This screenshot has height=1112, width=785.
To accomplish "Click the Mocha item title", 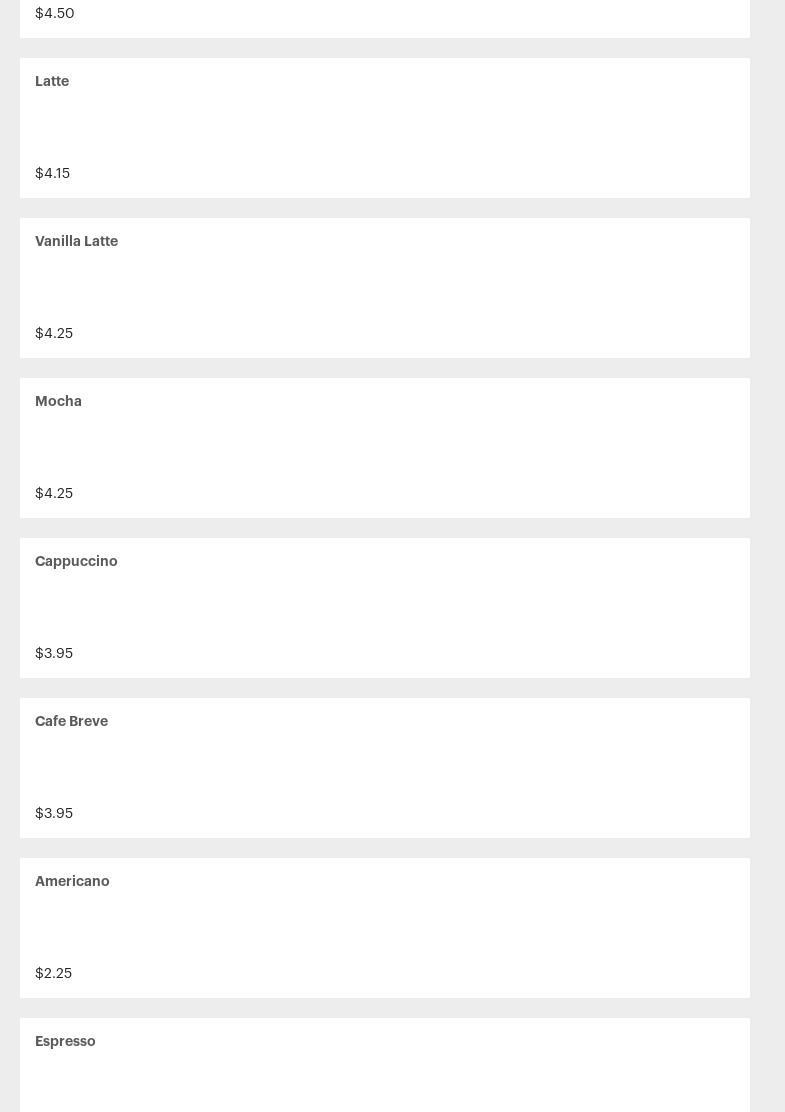I will coord(58,401).
